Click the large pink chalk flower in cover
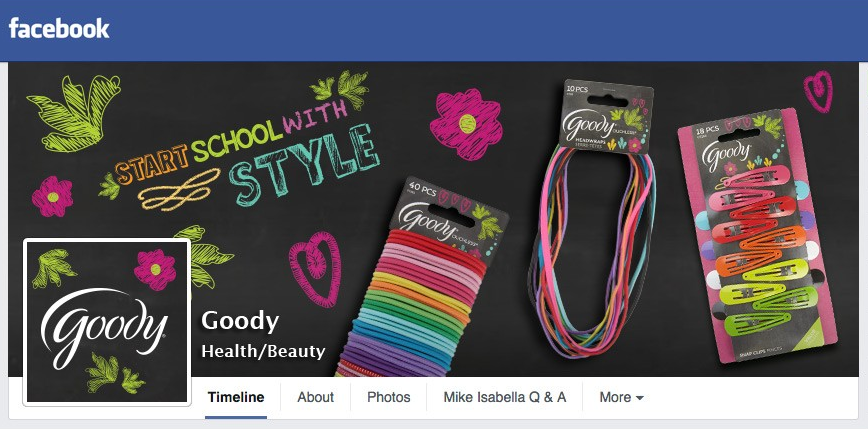Viewport: 868px width, 429px height. [466, 124]
